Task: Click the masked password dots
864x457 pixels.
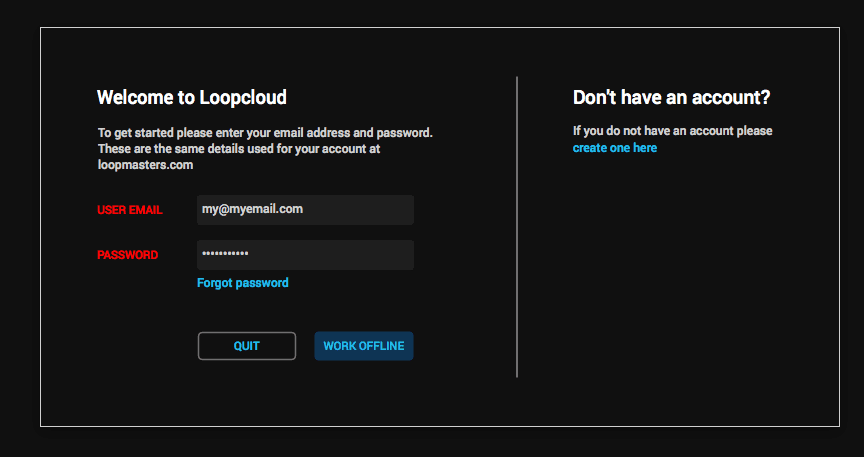Action: click(x=225, y=255)
